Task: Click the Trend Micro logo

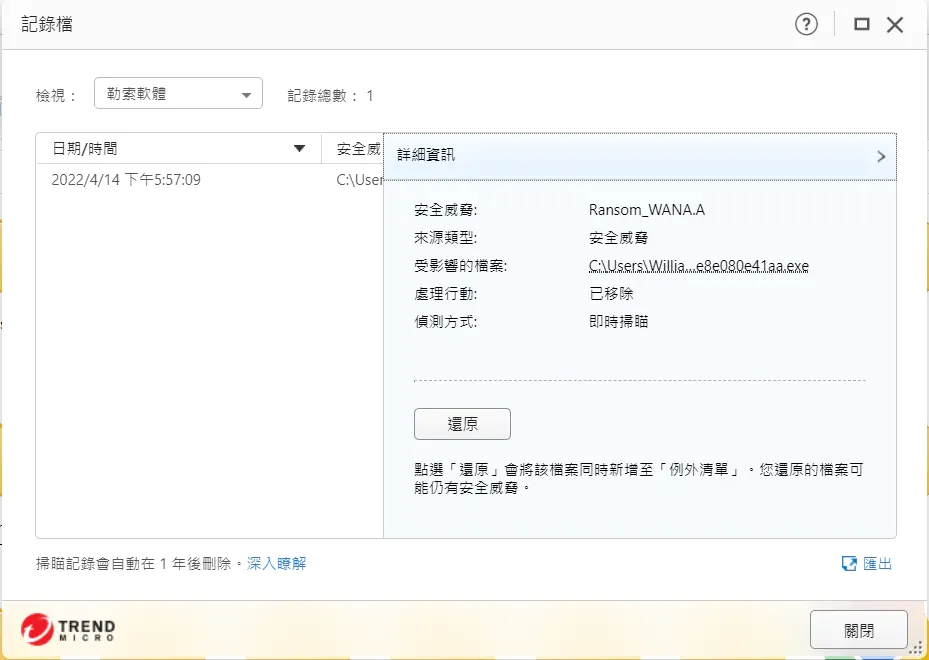Action: tap(68, 629)
